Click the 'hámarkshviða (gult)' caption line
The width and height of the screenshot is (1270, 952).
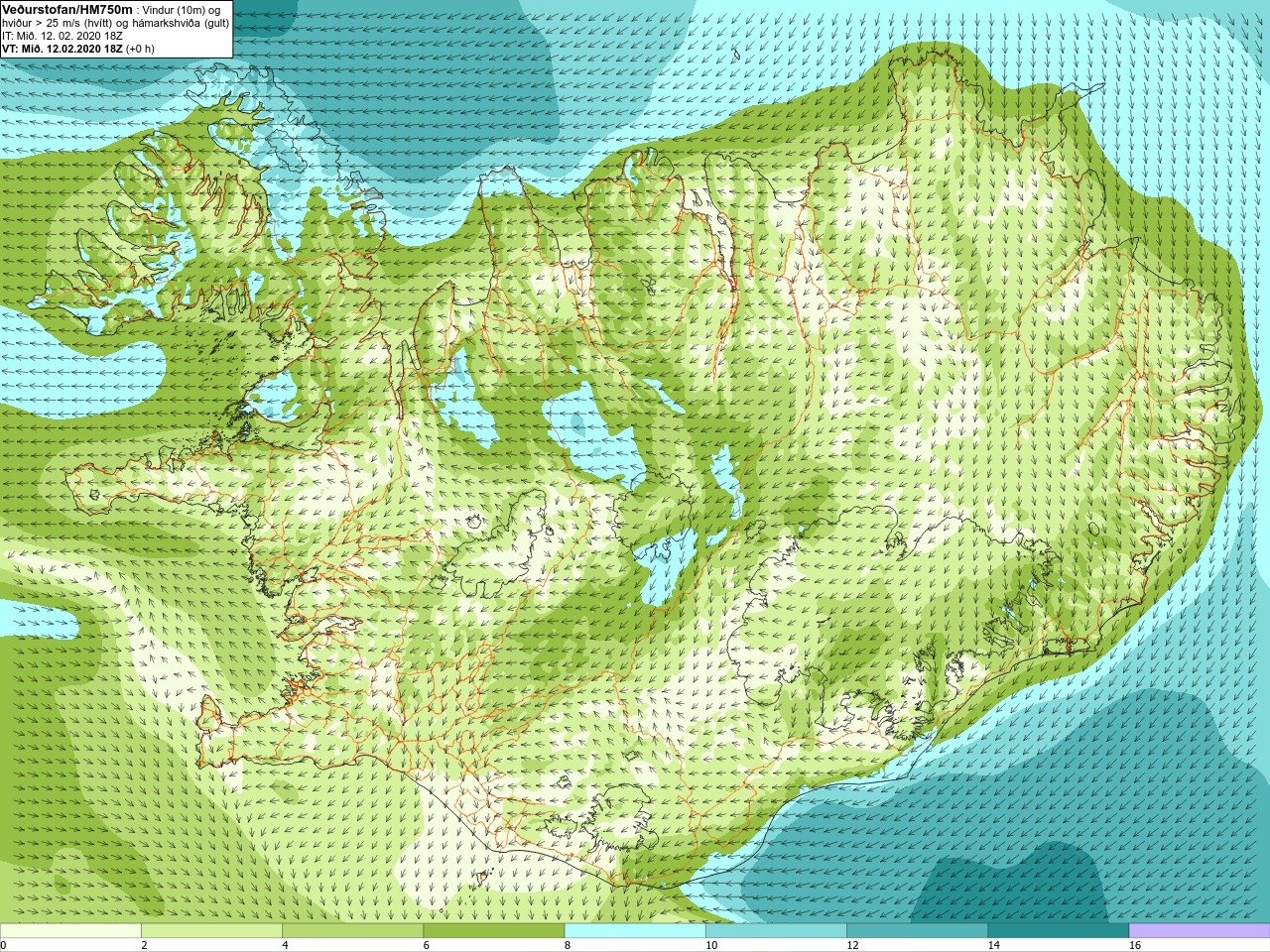pos(180,23)
